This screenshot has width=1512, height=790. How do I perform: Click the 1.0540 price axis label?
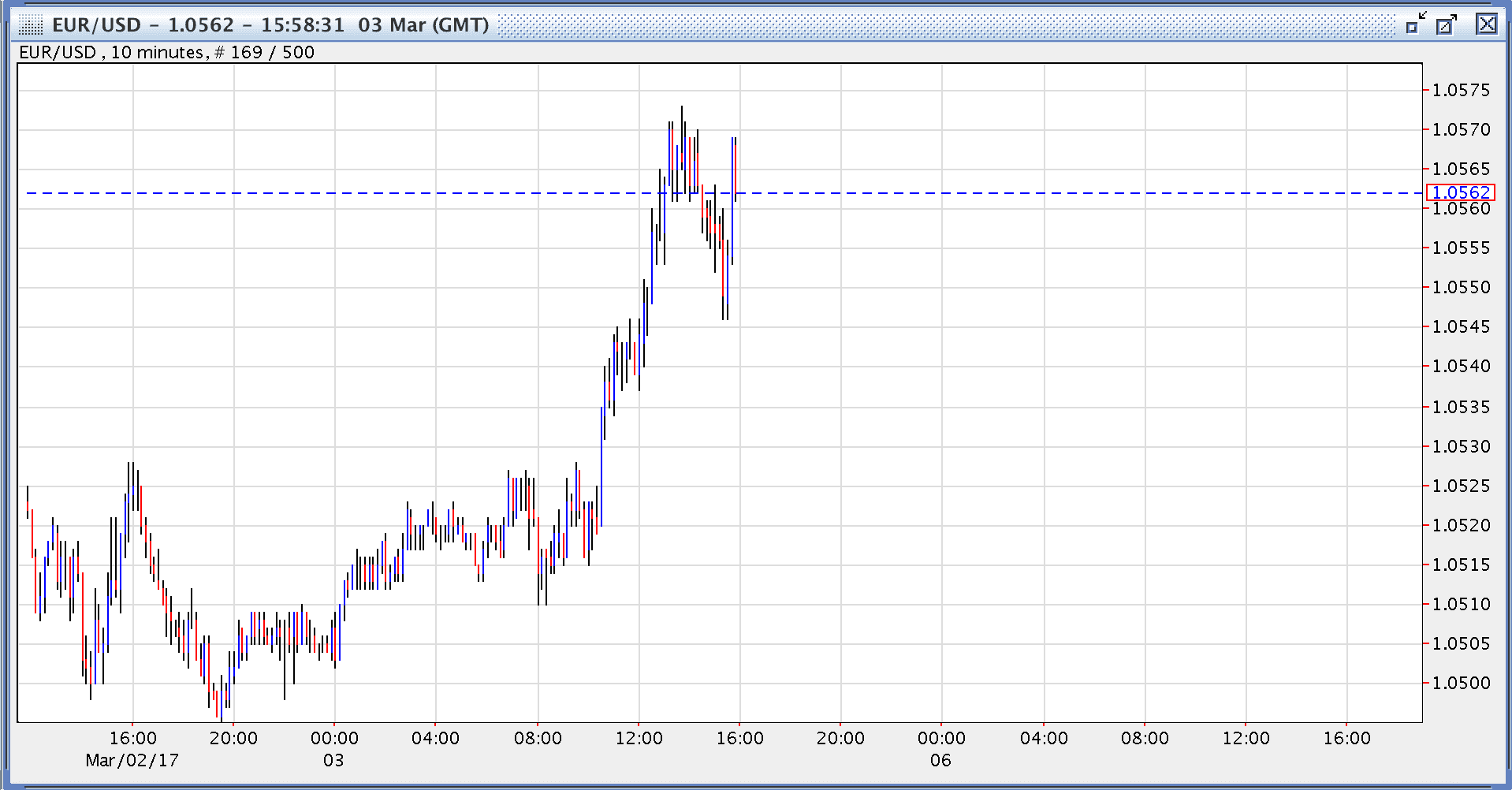[1461, 366]
